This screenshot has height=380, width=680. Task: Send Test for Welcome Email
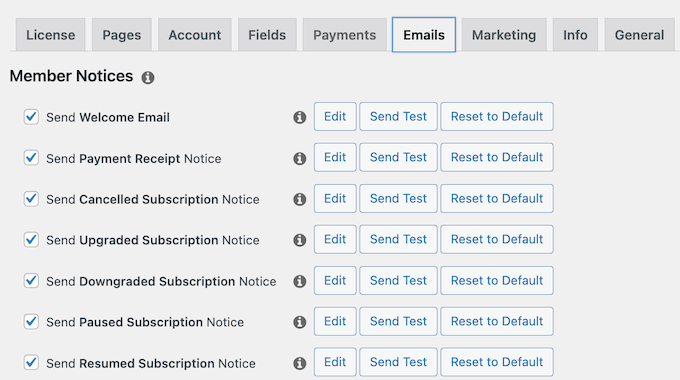398,116
